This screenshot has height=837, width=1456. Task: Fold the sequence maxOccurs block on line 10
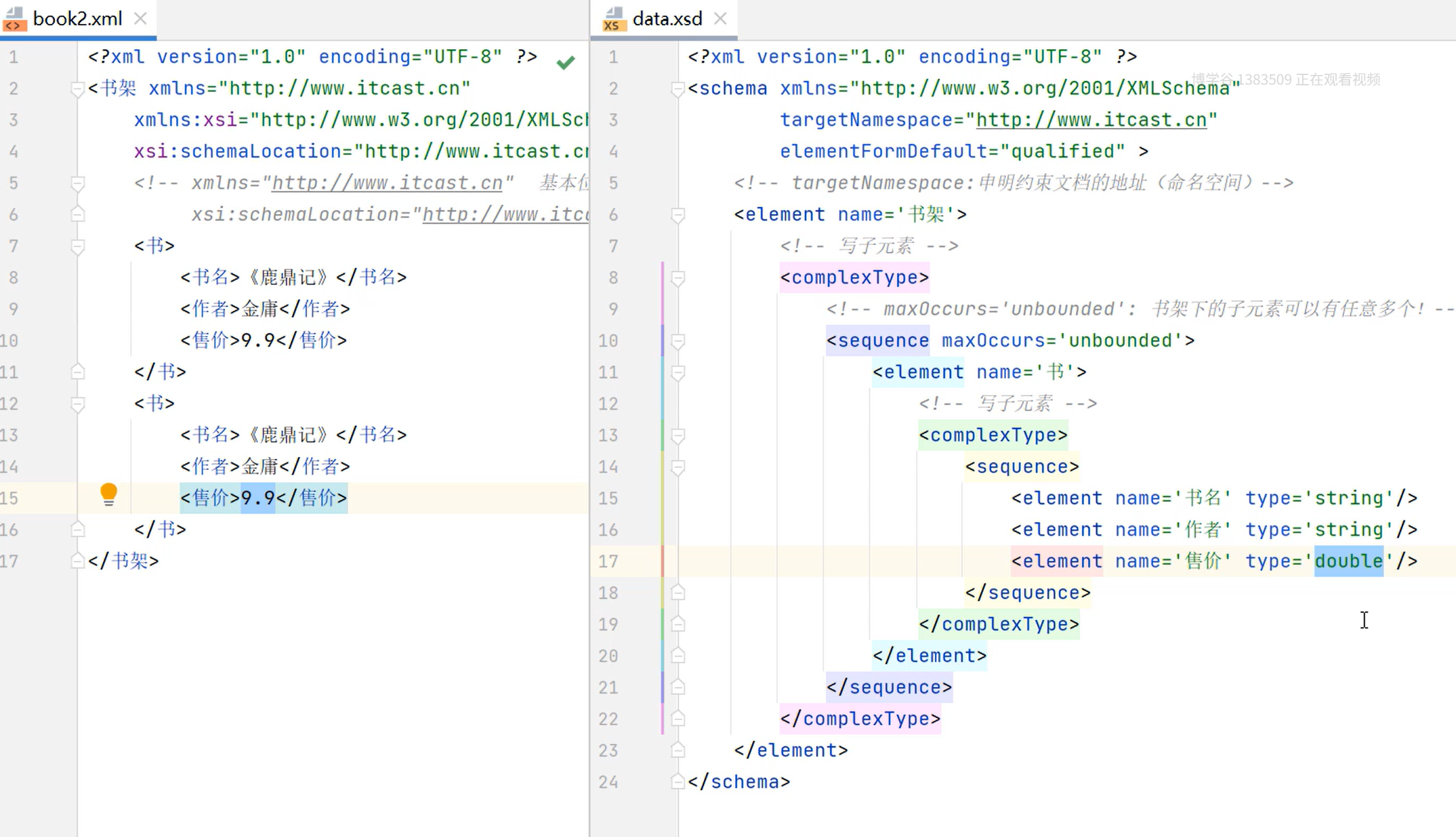678,341
